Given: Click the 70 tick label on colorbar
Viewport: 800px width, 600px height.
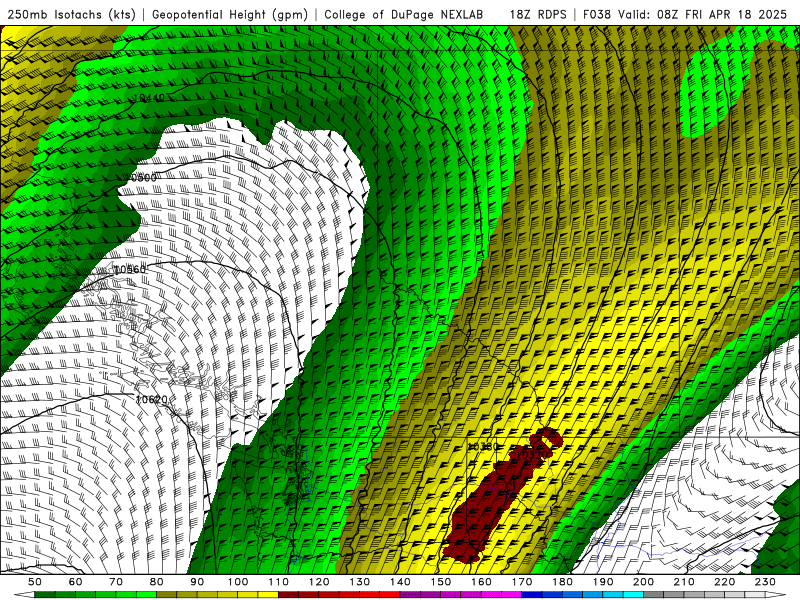Looking at the screenshot, I should click(116, 582).
